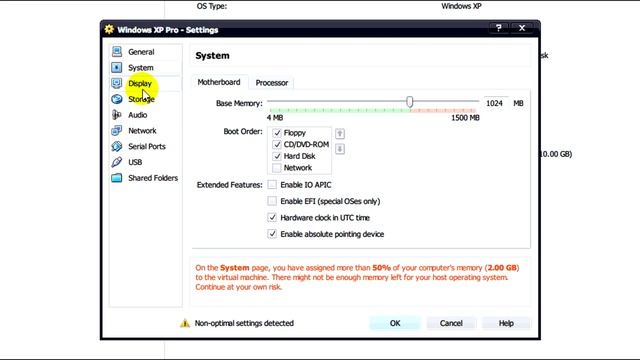640x360 pixels.
Task: Click the Help button
Action: 506,323
